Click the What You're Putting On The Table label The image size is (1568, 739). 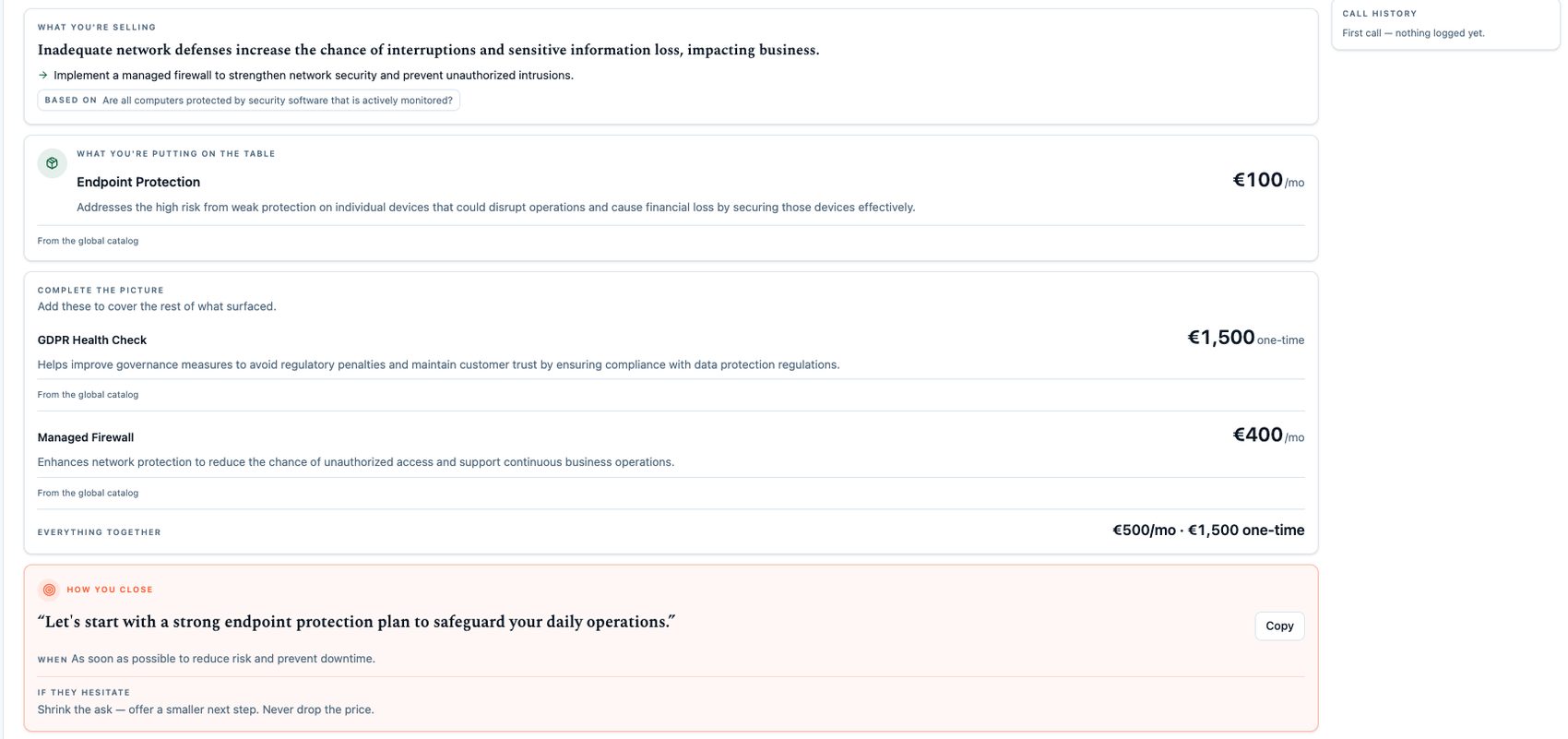point(176,154)
